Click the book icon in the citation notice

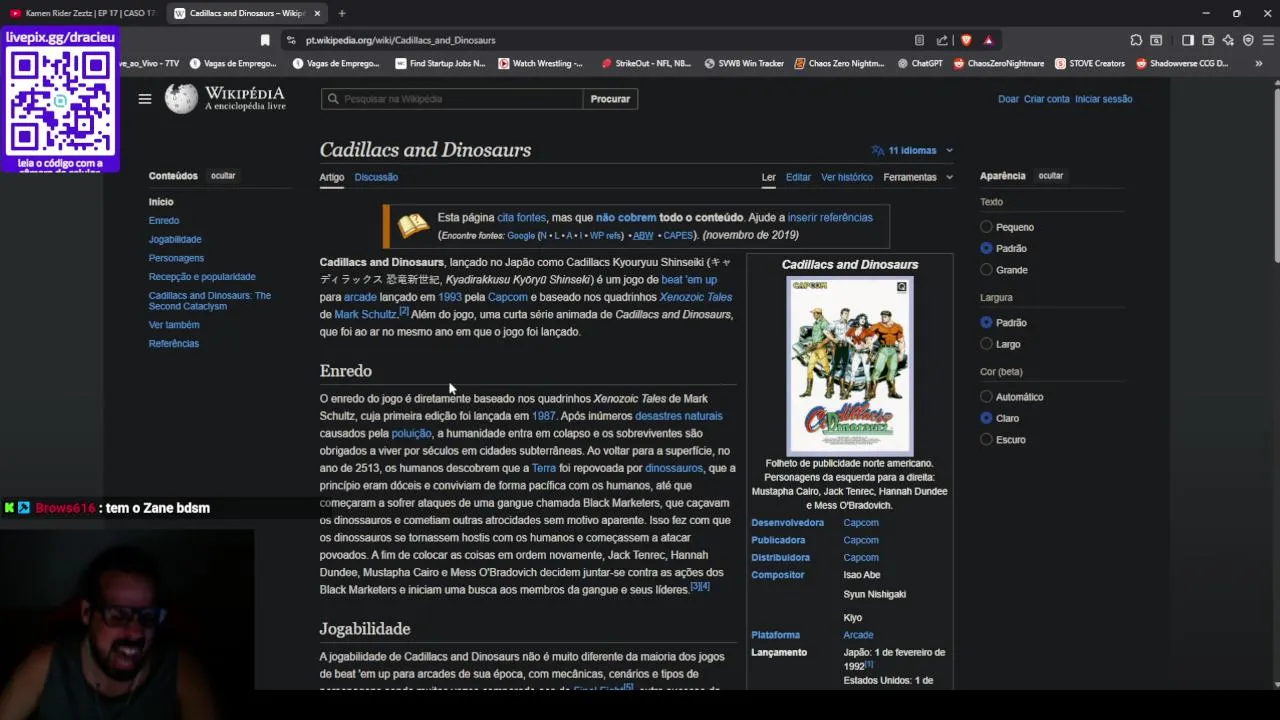click(413, 226)
